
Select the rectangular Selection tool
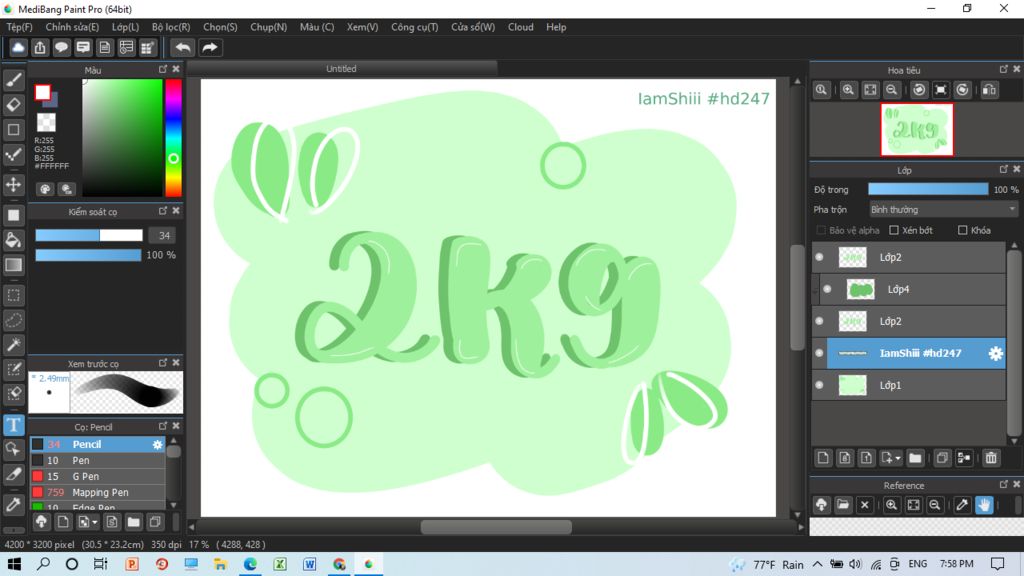[14, 295]
